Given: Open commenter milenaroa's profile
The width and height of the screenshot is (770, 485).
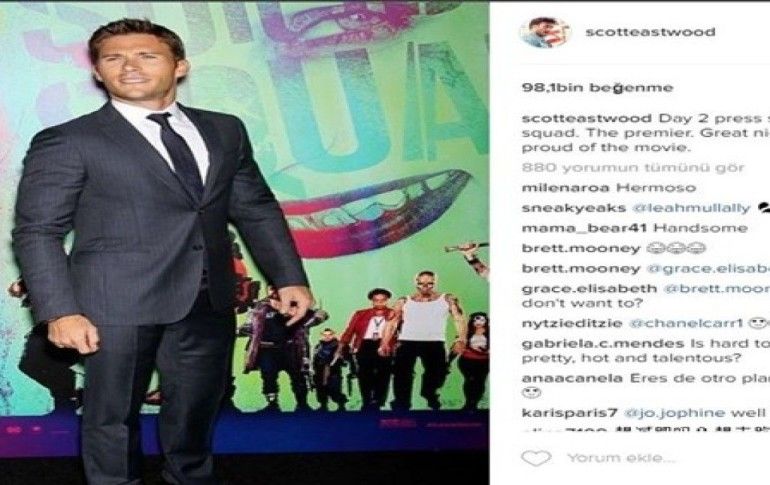Looking at the screenshot, I should [566, 188].
